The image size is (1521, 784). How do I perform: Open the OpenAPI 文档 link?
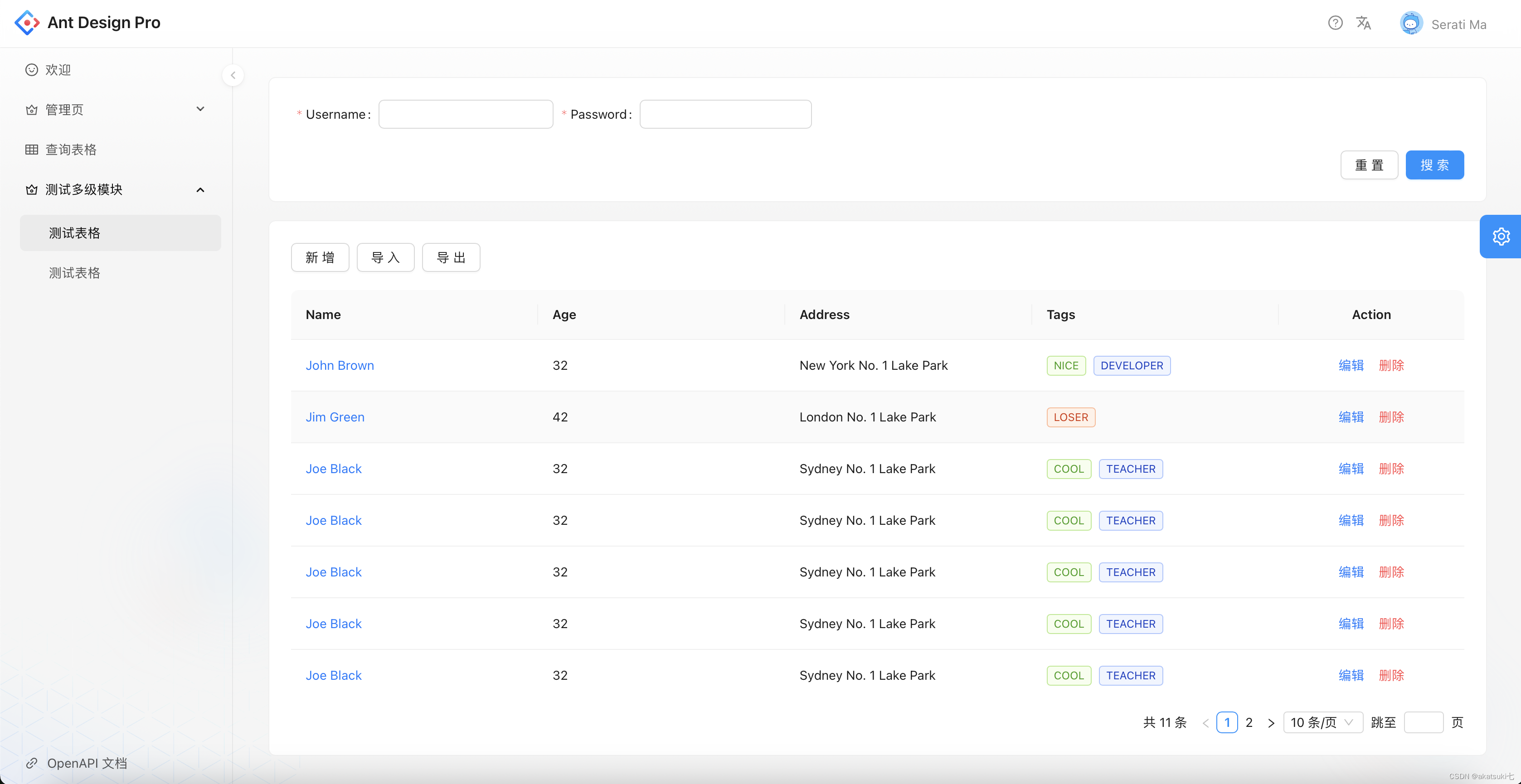(87, 763)
